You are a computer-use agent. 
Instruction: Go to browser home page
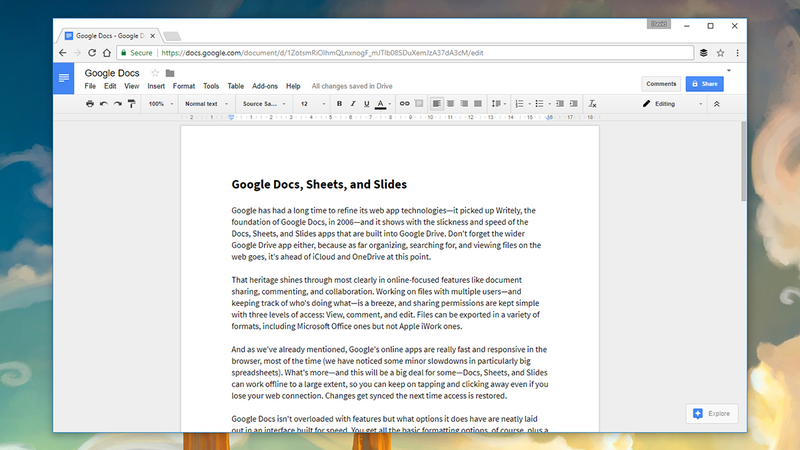point(107,53)
